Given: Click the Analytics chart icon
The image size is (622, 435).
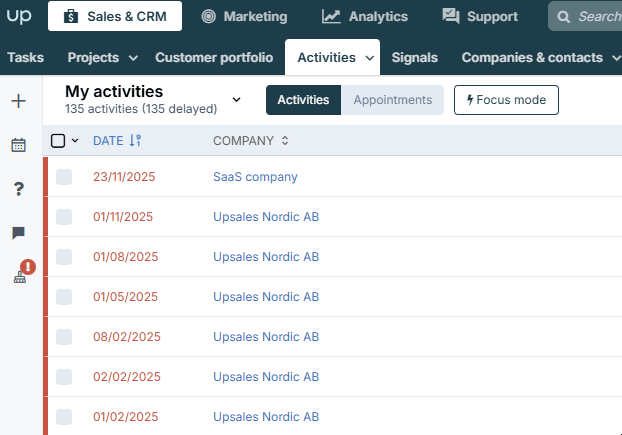Looking at the screenshot, I should (331, 16).
